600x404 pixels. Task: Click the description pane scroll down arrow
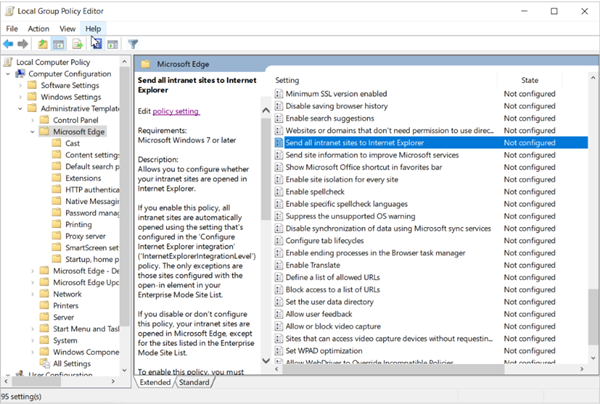266,360
